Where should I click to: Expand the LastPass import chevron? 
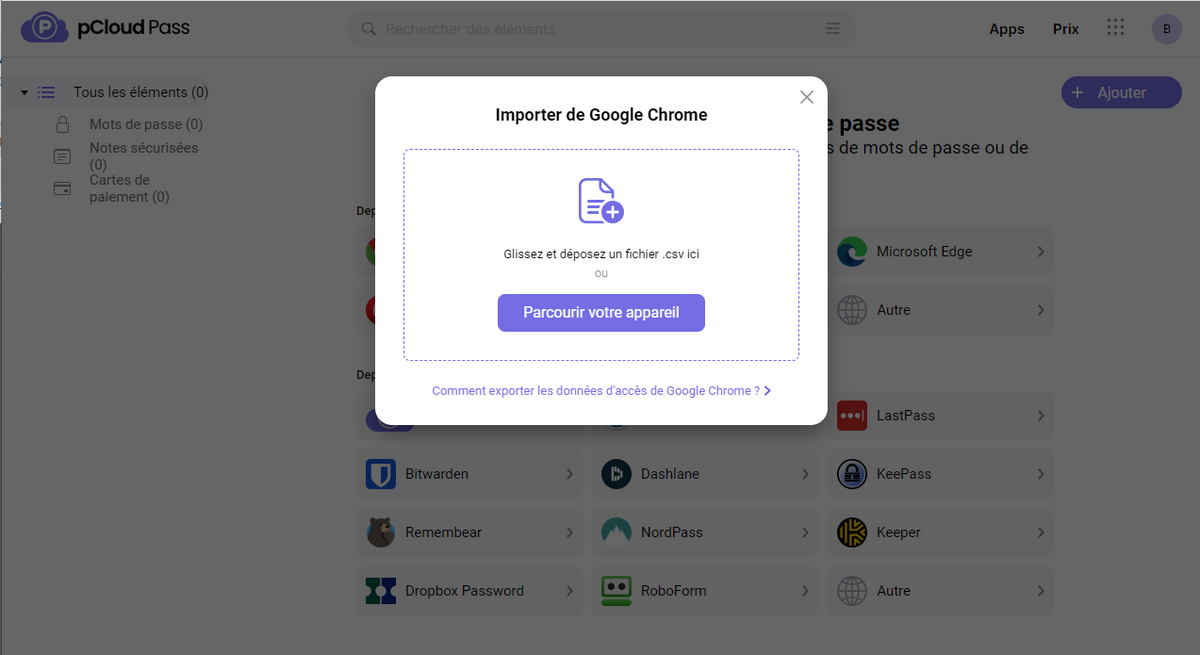1041,416
